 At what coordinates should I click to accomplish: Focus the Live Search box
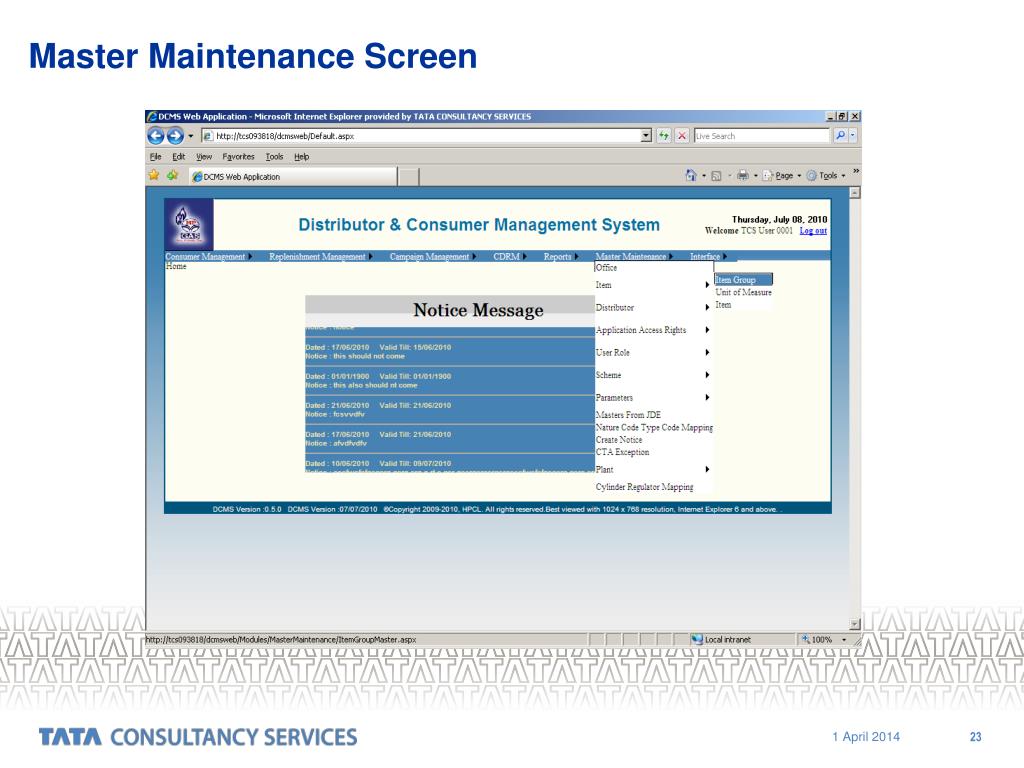(761, 136)
